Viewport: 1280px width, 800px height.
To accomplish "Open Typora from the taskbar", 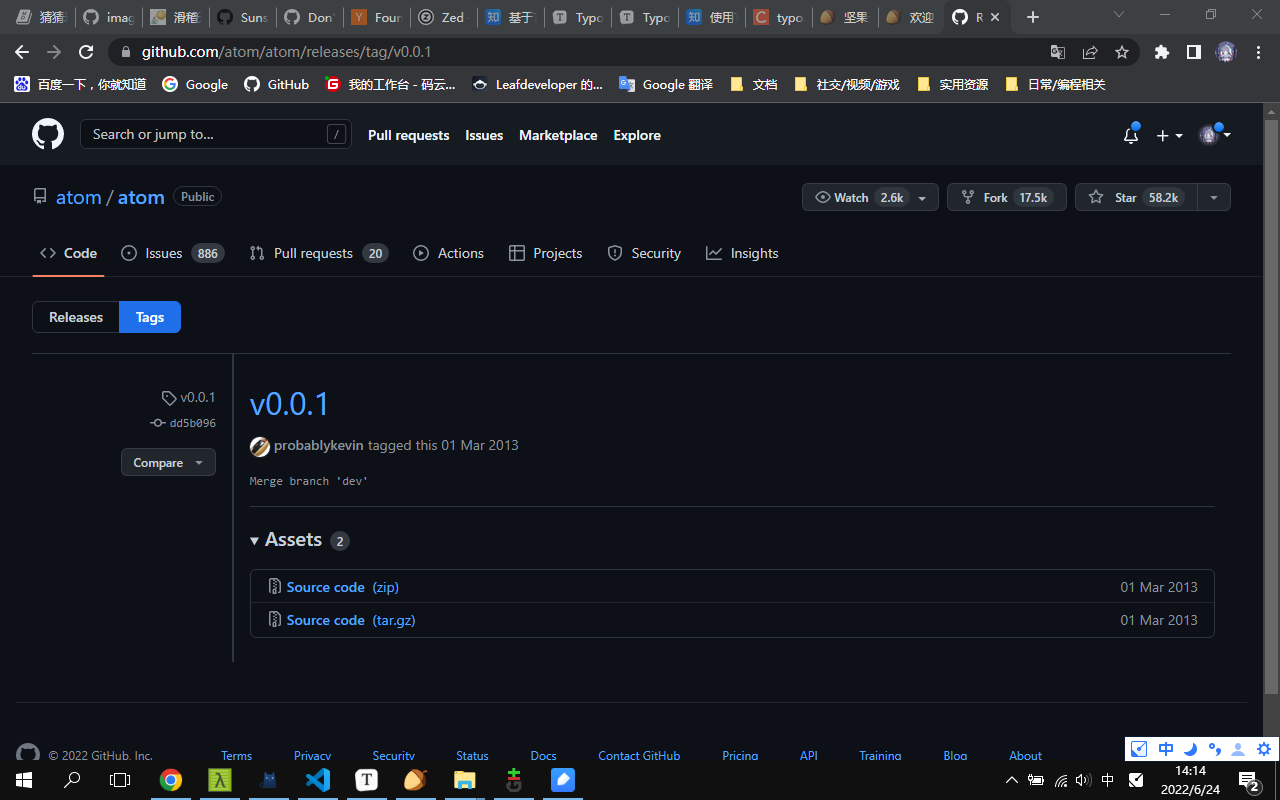I will click(x=367, y=780).
